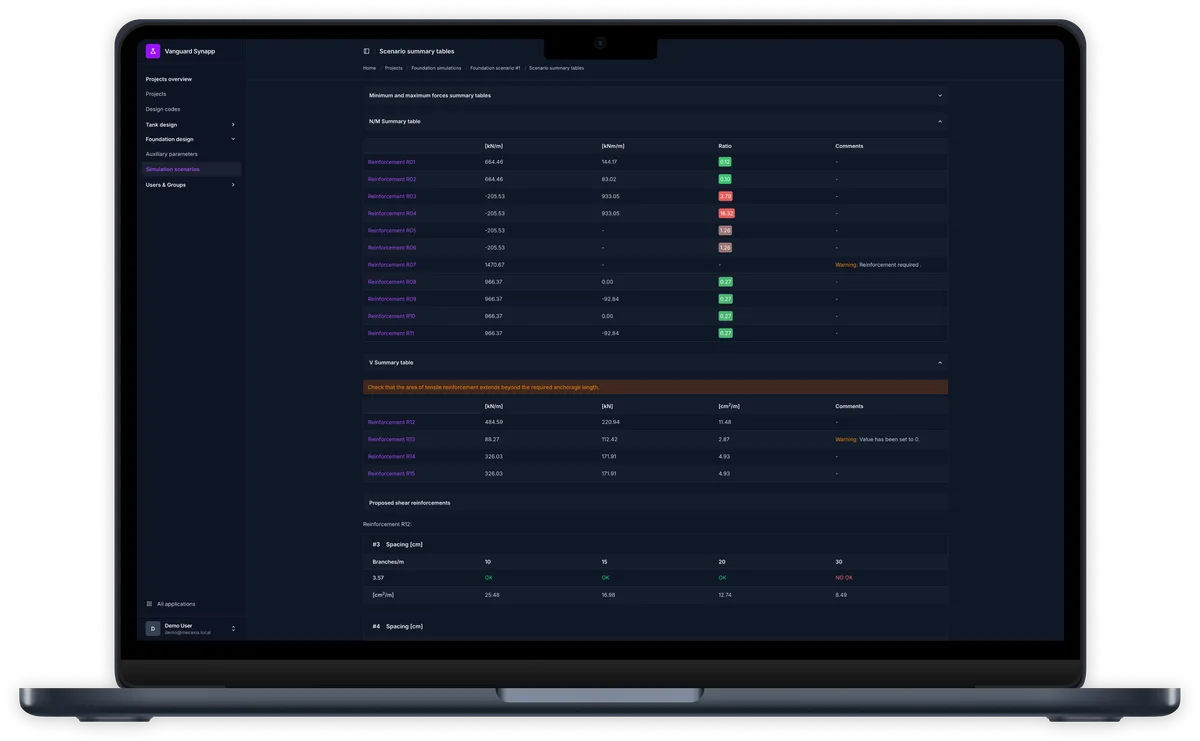Click the 'Proposed shear reinforcements' heading
This screenshot has width=1200, height=741.
[409, 503]
